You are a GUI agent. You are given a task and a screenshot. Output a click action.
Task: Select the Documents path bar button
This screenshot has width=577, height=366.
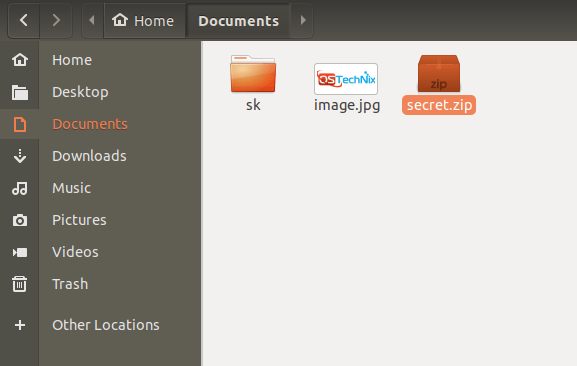238,20
